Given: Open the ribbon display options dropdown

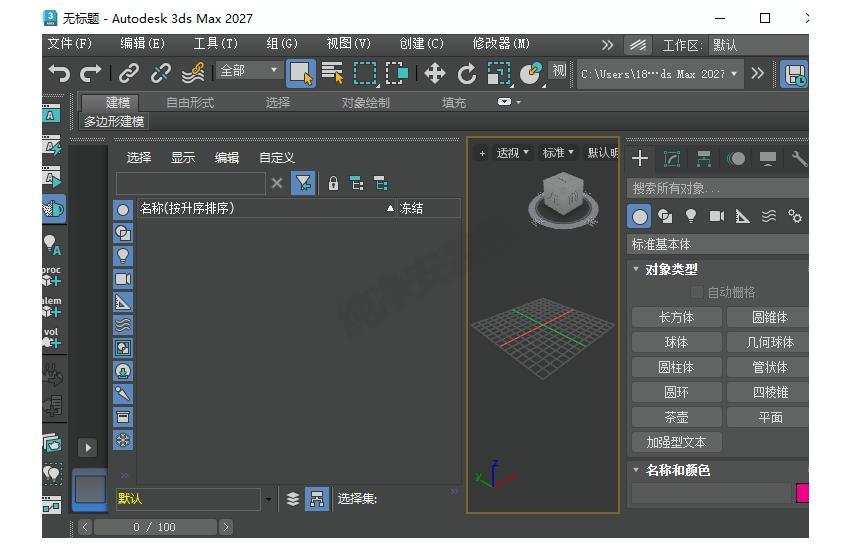Looking at the screenshot, I should (509, 102).
